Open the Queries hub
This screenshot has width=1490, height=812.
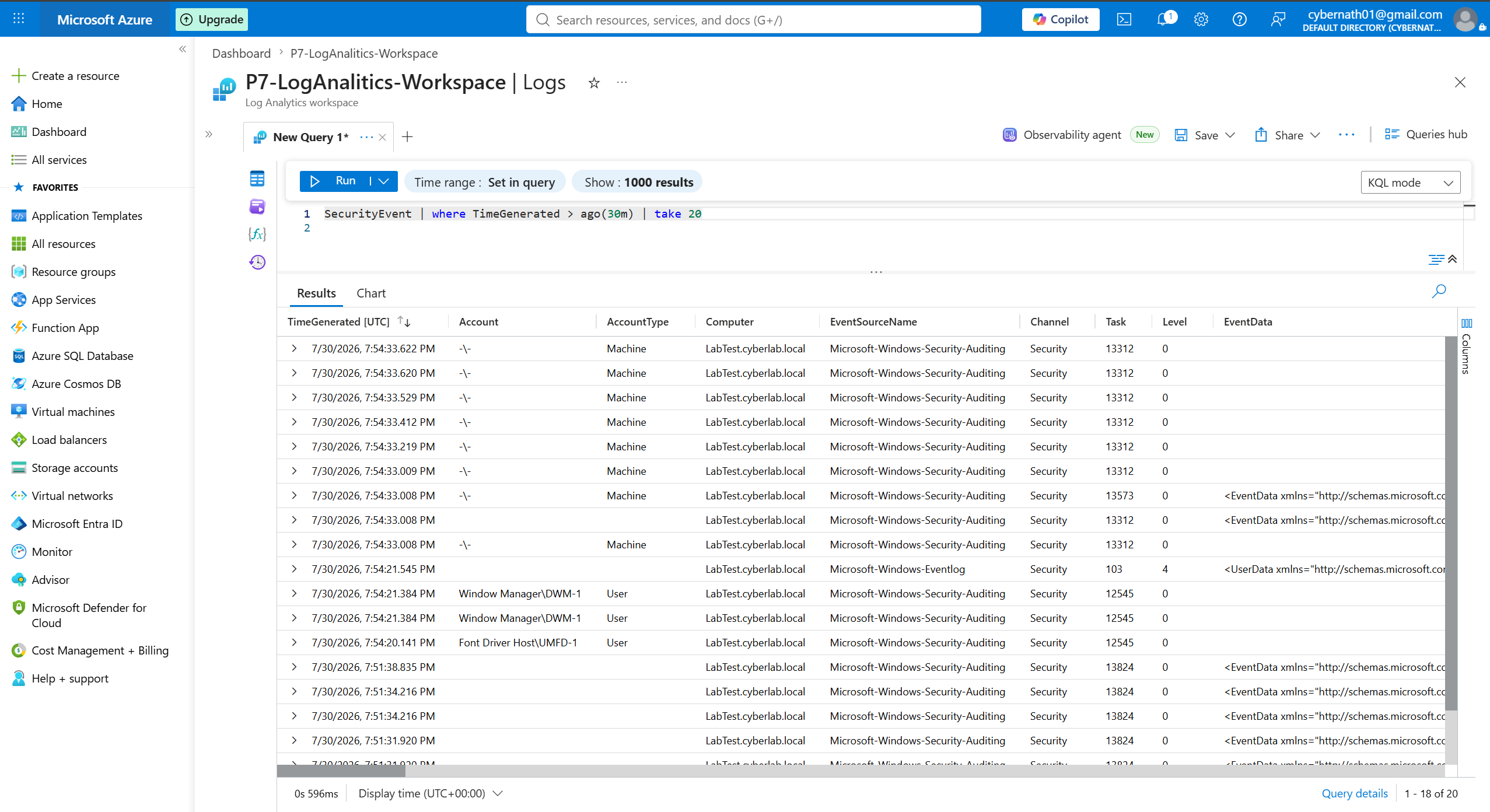click(x=1426, y=135)
